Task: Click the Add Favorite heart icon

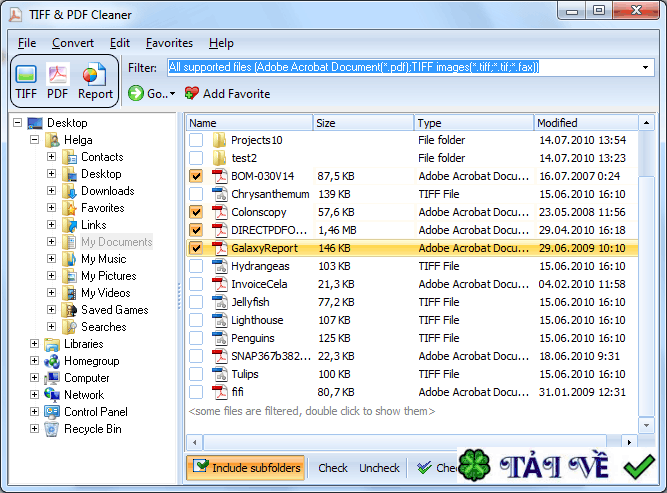Action: pos(191,93)
